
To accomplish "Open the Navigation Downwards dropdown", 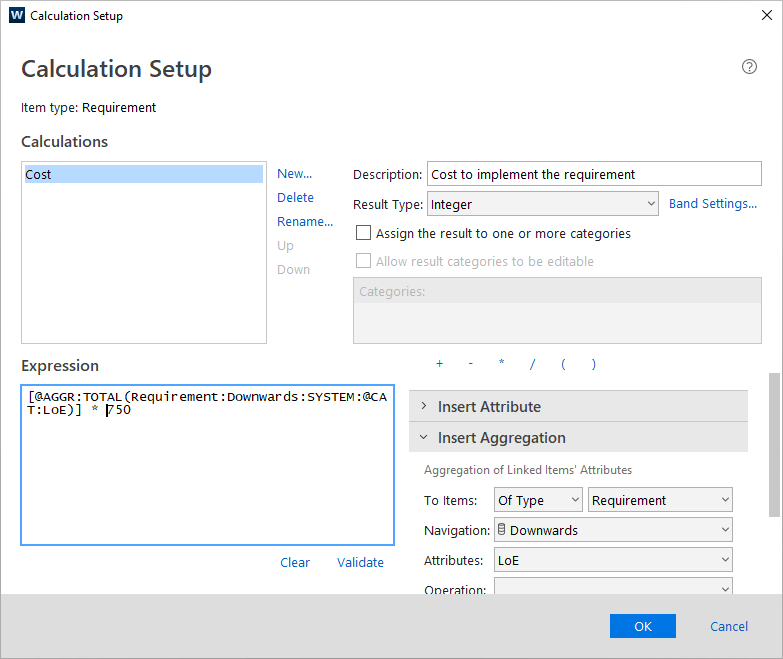I will pyautogui.click(x=613, y=530).
